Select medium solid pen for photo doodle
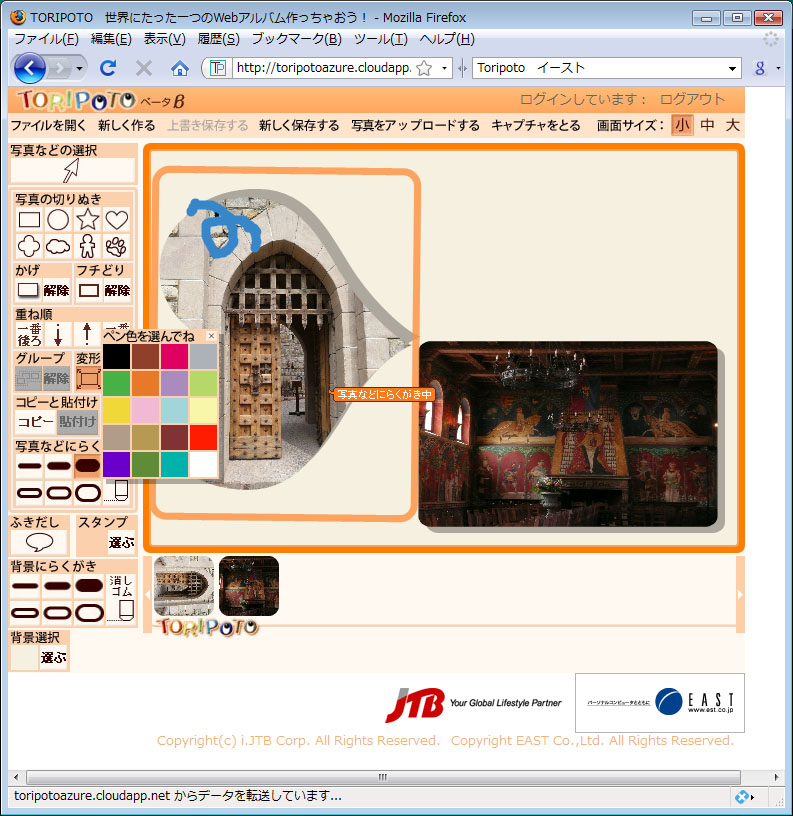This screenshot has height=816, width=793. pyautogui.click(x=59, y=466)
